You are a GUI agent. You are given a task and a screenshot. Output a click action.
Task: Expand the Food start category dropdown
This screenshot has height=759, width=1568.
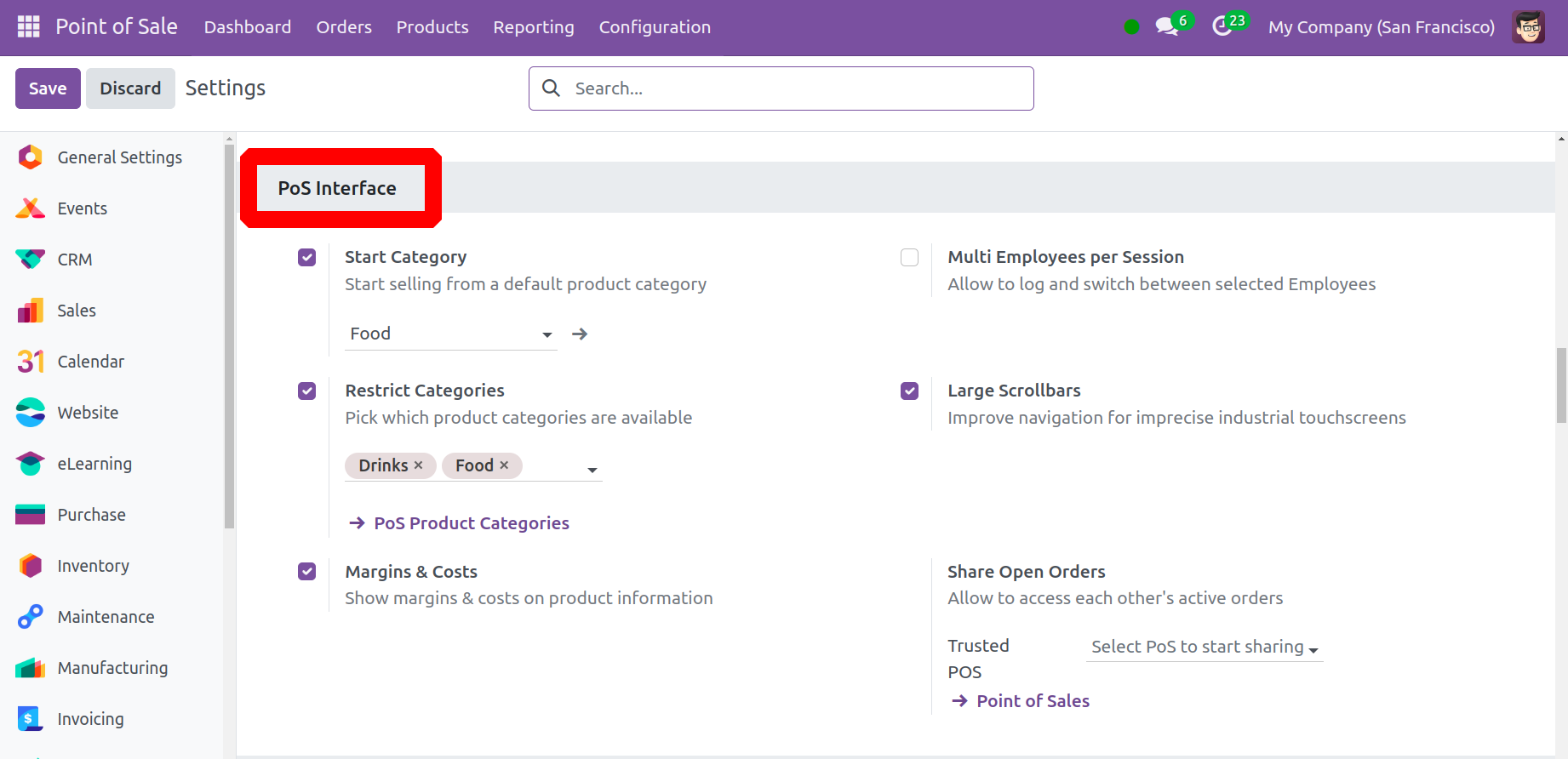(x=547, y=334)
